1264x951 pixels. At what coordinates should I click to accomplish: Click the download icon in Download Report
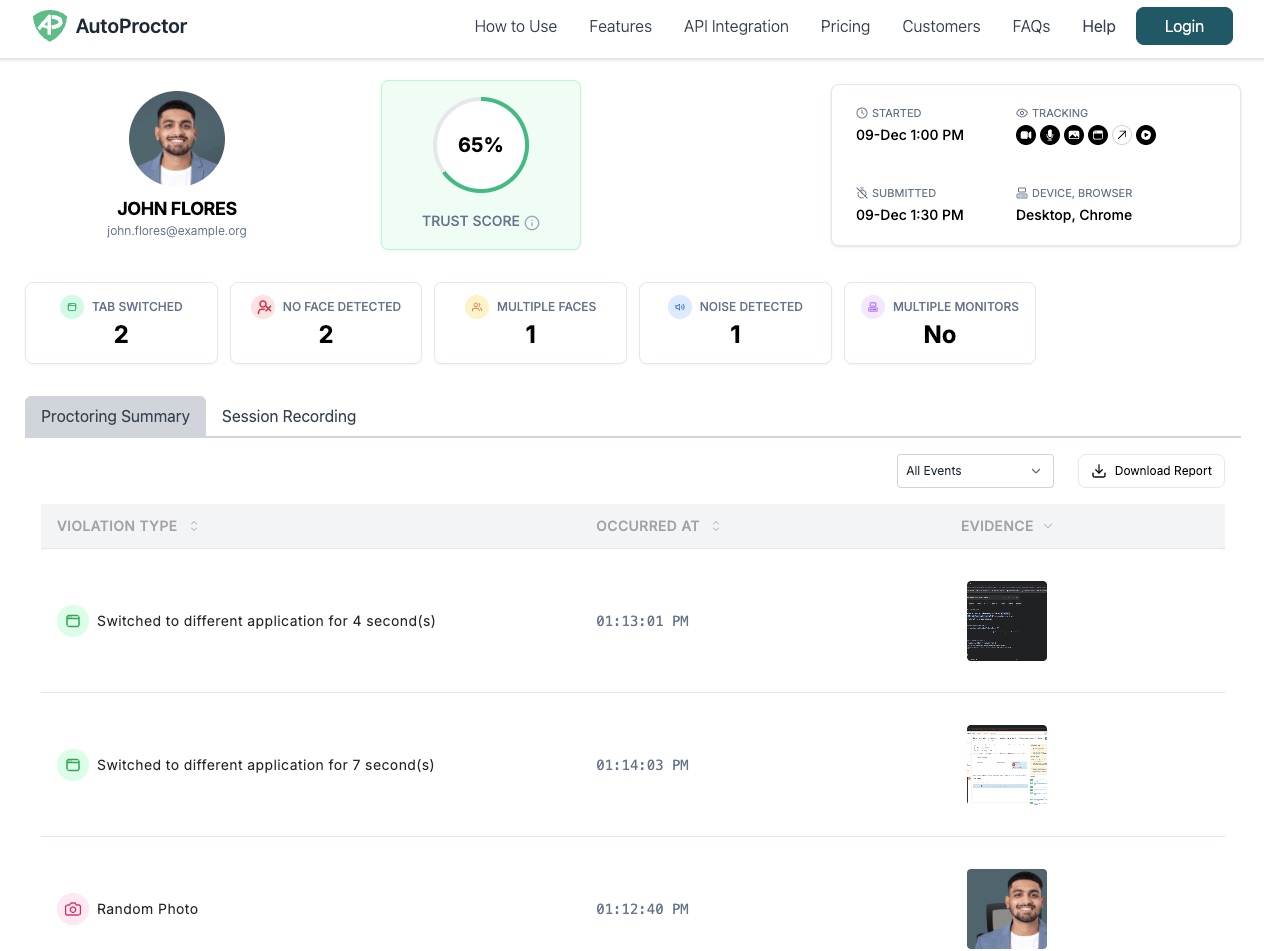[1099, 471]
